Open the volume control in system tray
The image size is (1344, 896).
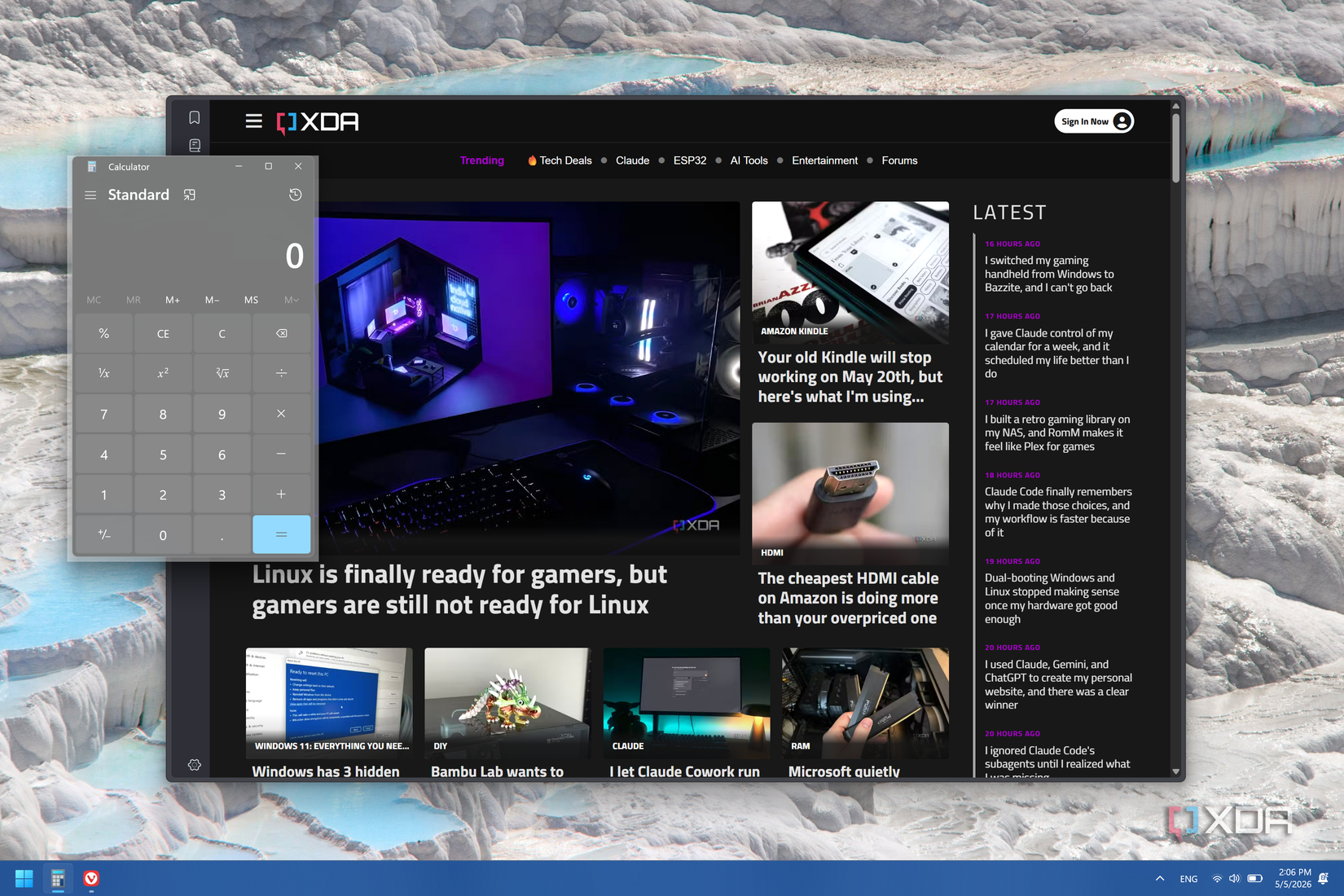[x=1234, y=879]
